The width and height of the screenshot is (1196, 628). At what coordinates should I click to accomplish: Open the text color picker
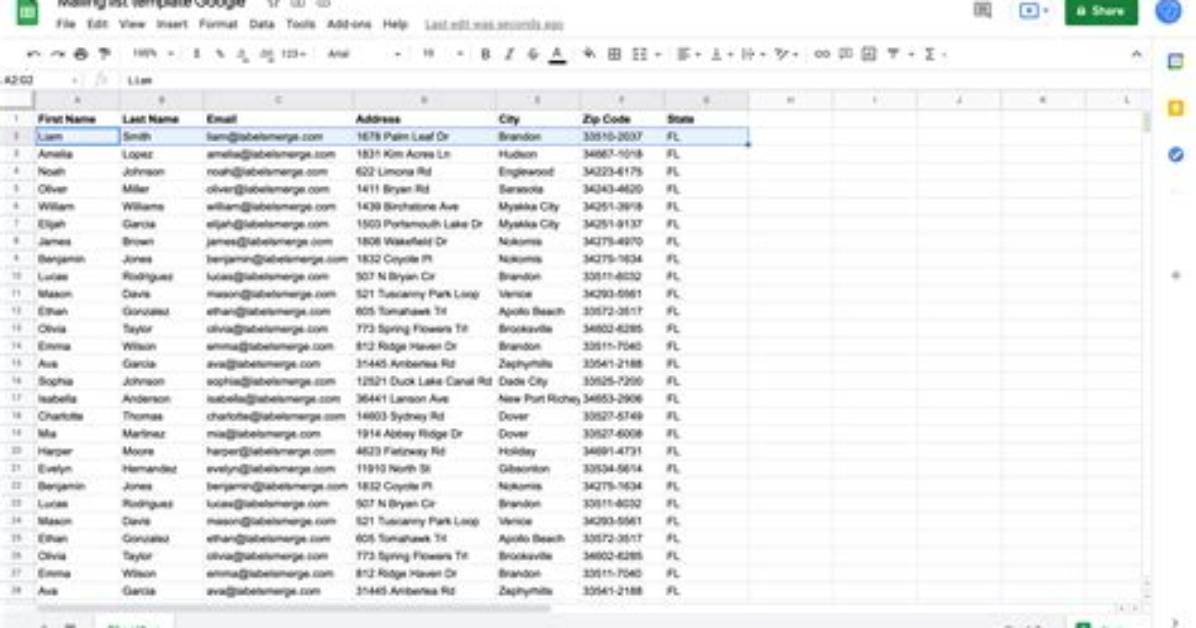558,54
